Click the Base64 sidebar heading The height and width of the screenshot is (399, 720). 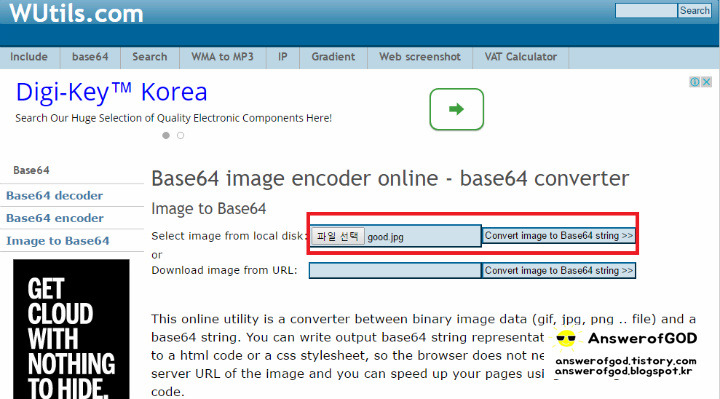coord(31,170)
